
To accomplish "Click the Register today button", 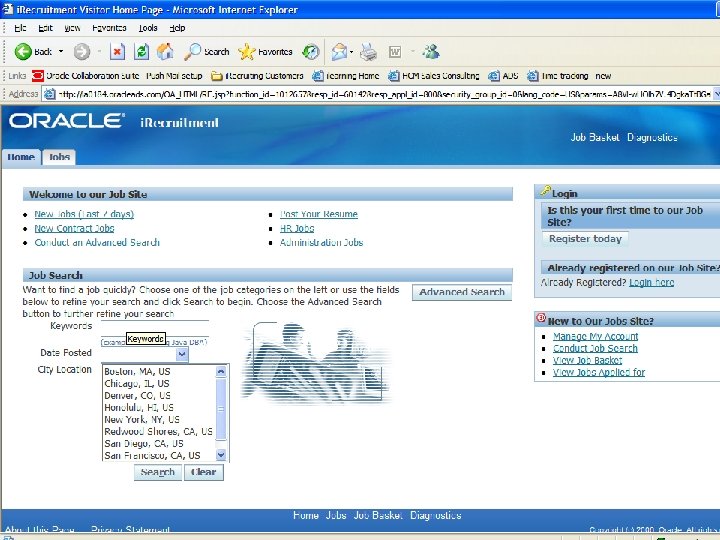I will (x=585, y=239).
